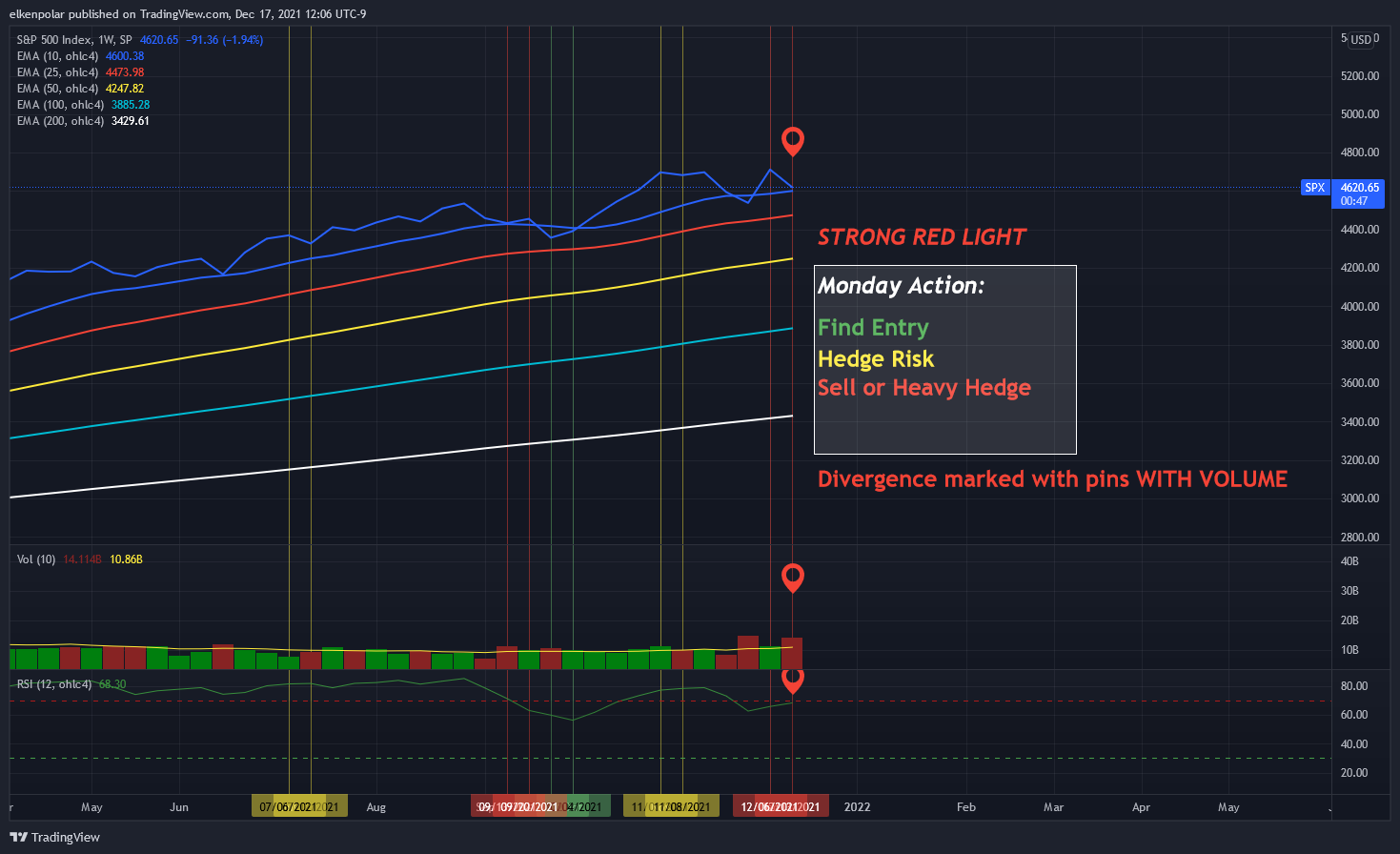Click the Feb label on the time axis
The image size is (1400, 854).
pos(966,807)
